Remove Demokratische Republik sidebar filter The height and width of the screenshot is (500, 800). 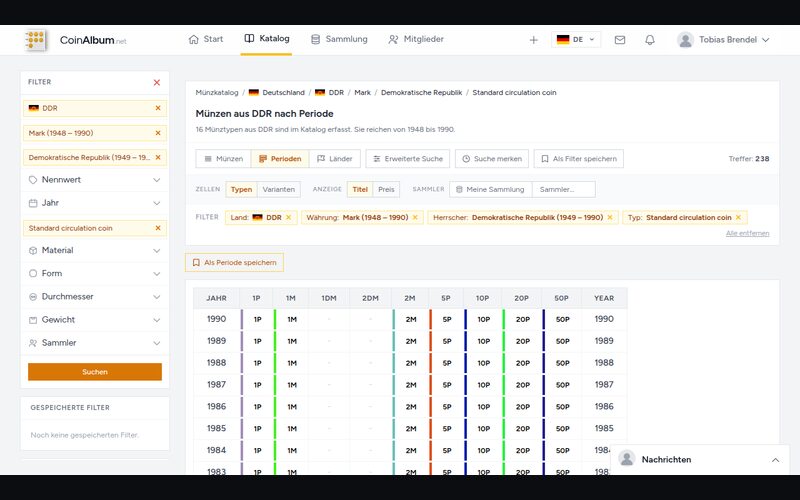(x=158, y=157)
